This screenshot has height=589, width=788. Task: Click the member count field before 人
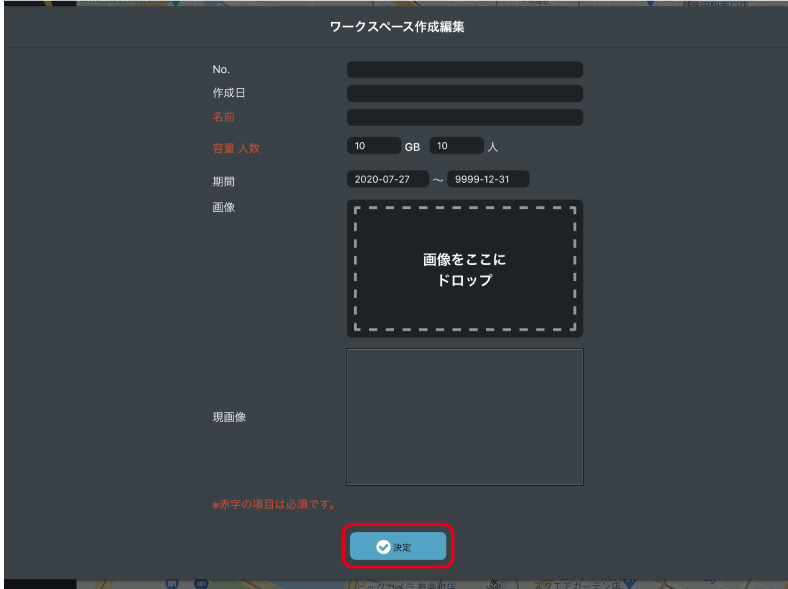click(x=456, y=146)
